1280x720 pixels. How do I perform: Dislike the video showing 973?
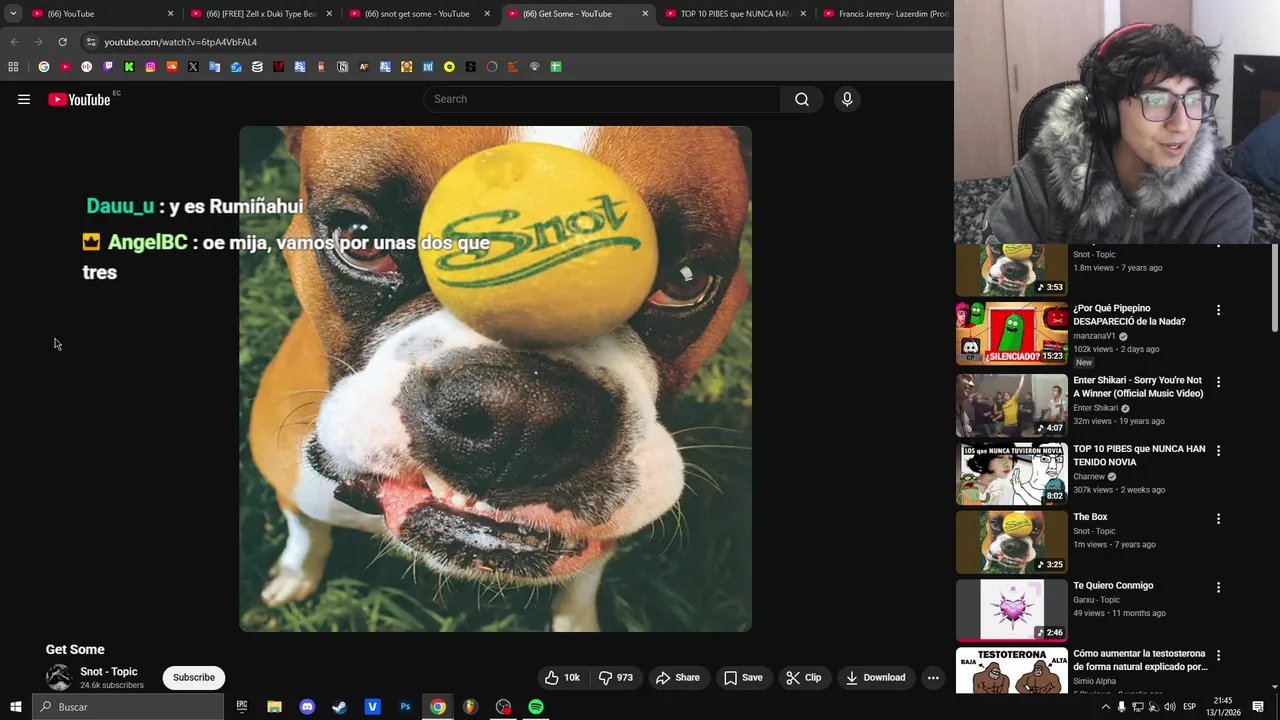[x=615, y=677]
